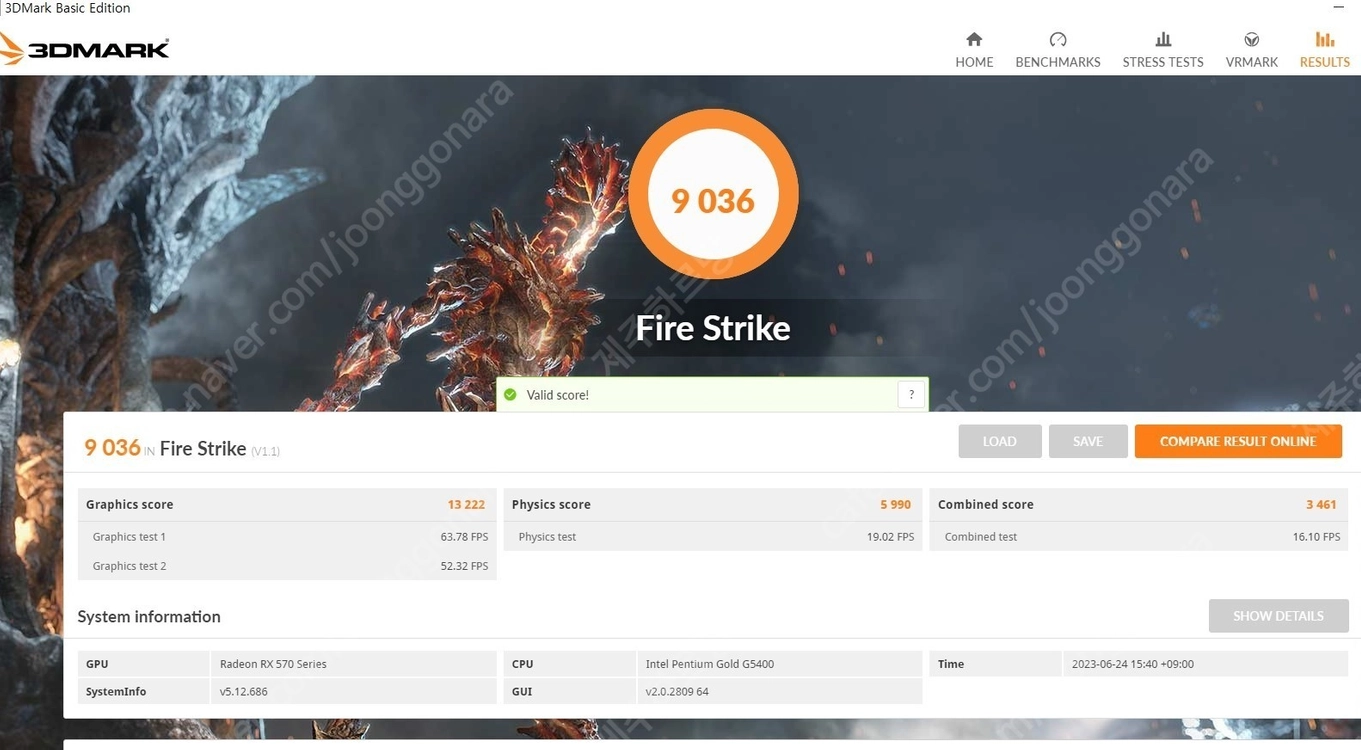Click the Time label cell
Viewport: 1361px width, 750px height.
click(996, 664)
